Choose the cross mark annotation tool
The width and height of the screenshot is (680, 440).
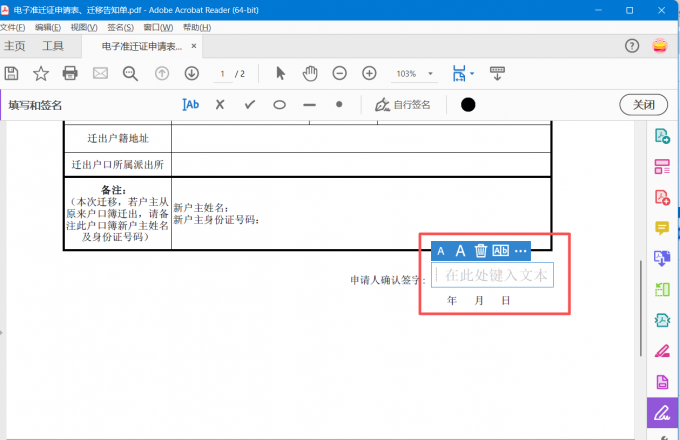point(220,104)
